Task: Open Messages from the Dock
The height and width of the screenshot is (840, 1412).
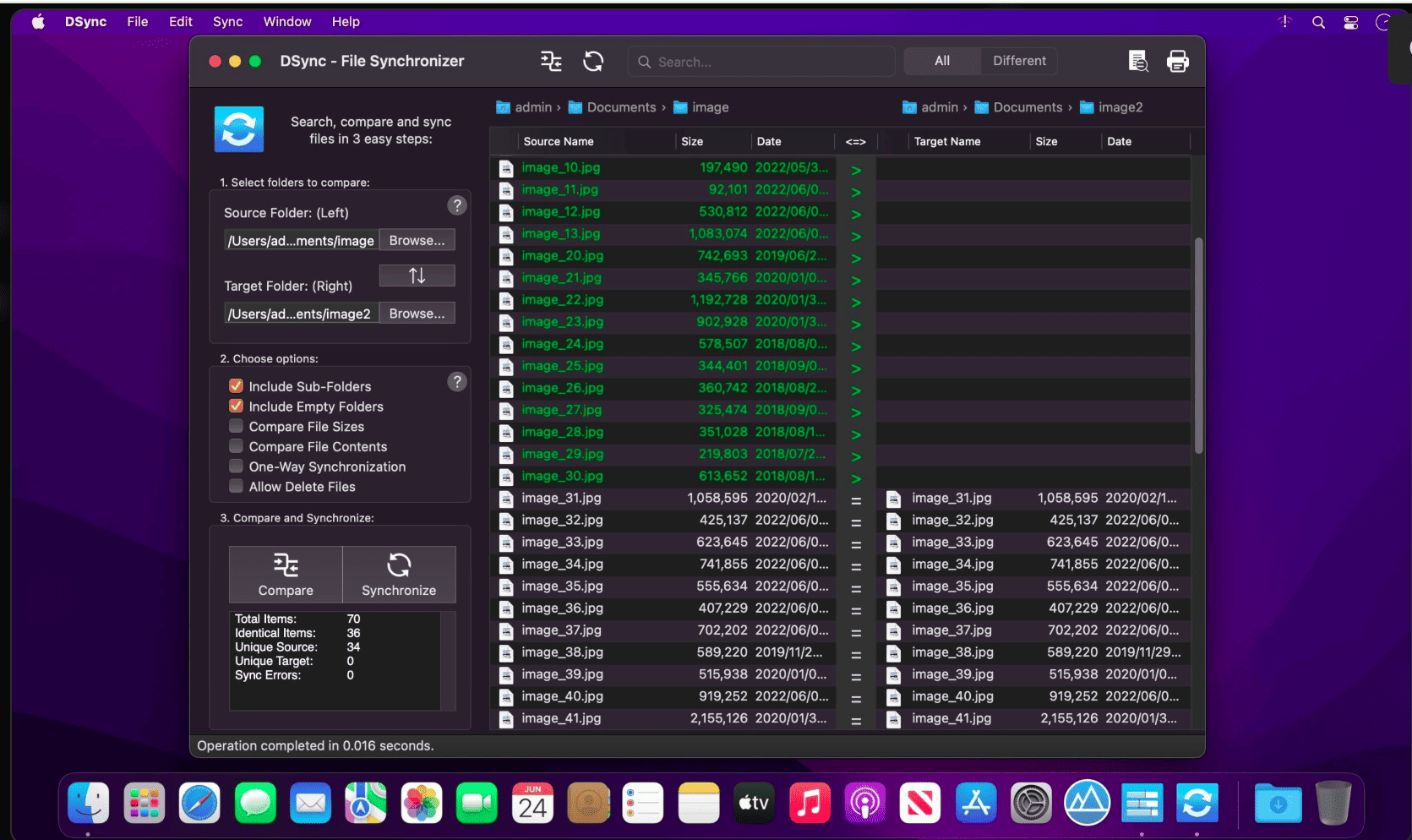Action: click(x=255, y=803)
